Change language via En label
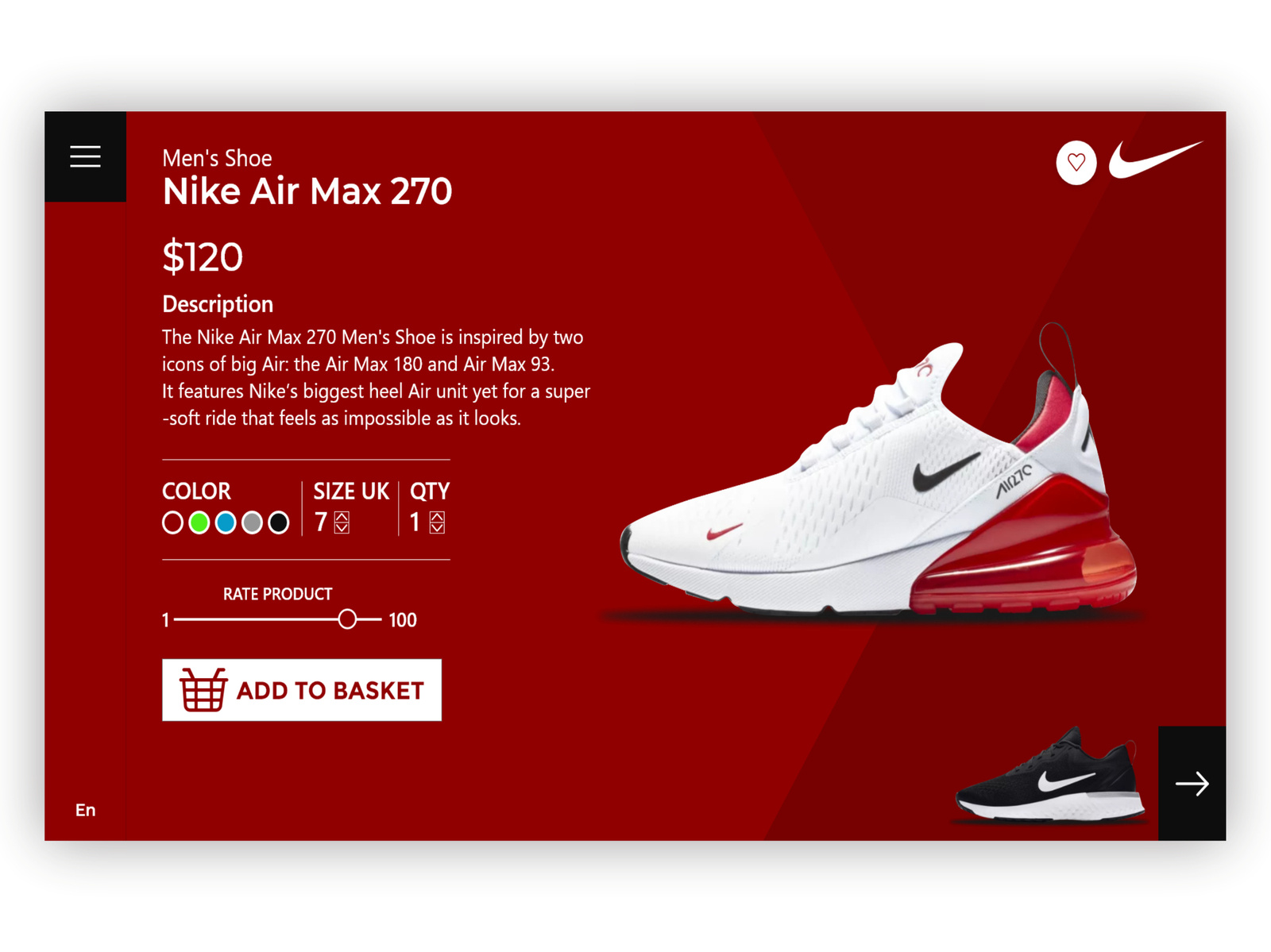This screenshot has height=952, width=1271. [x=85, y=810]
